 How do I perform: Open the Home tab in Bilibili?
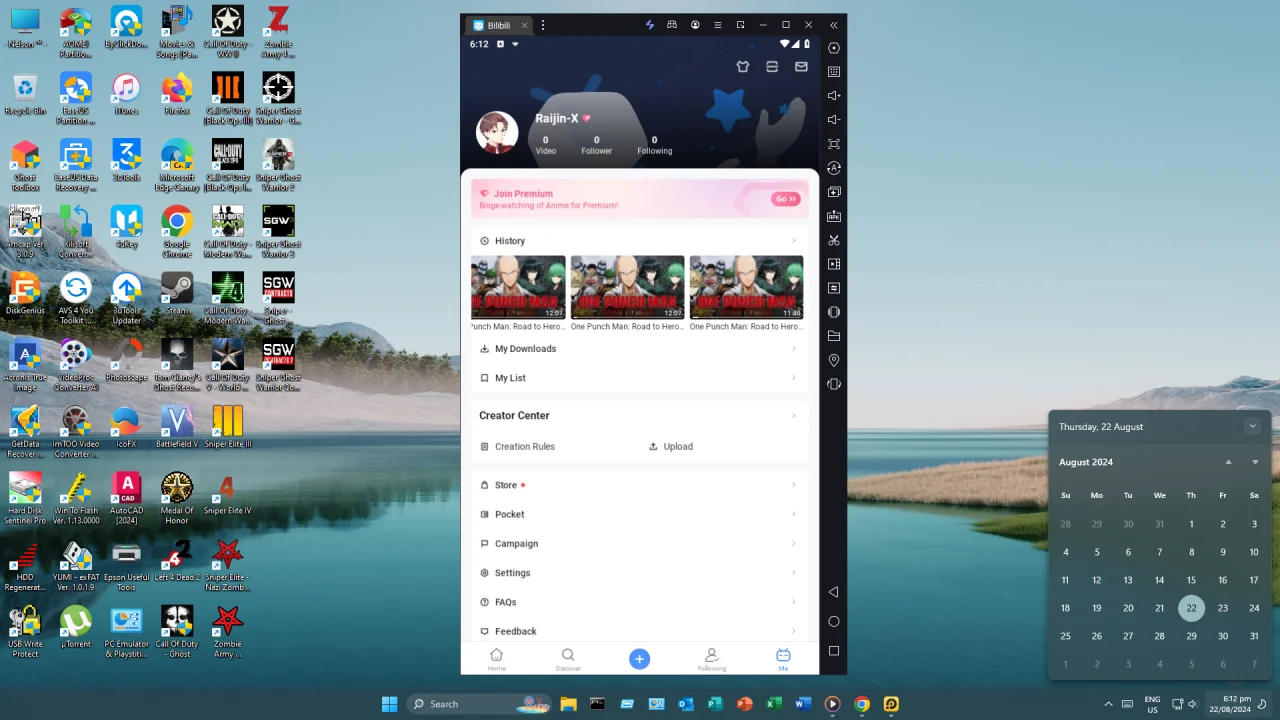pyautogui.click(x=496, y=659)
